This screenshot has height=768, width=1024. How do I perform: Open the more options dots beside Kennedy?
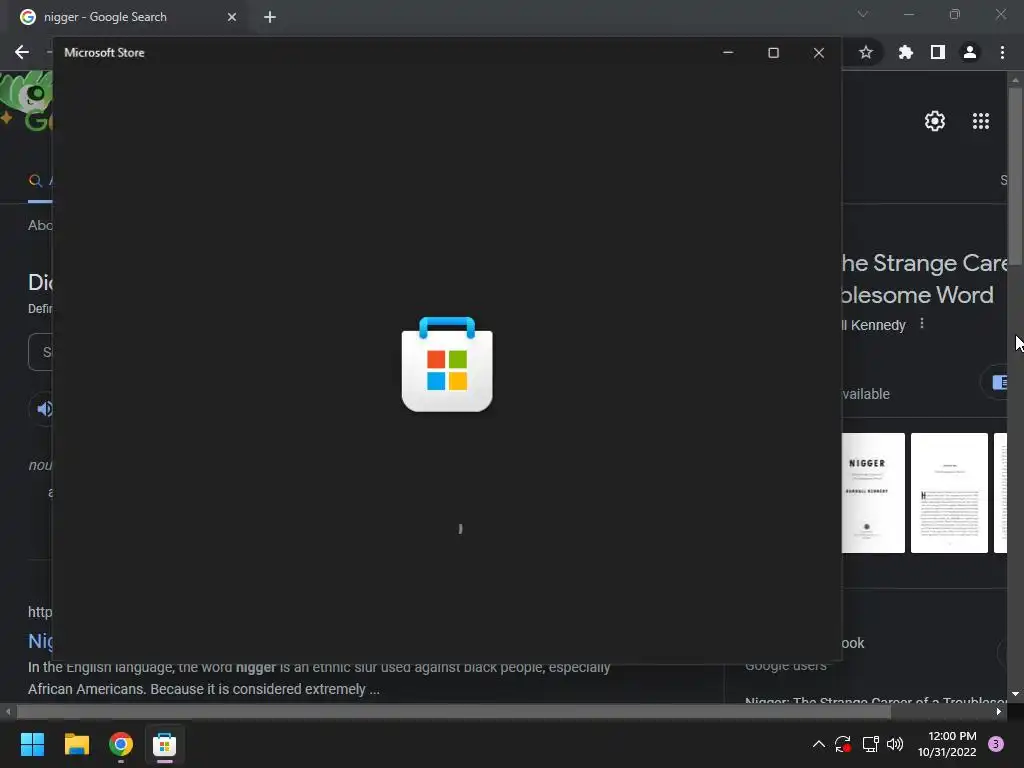tap(921, 323)
